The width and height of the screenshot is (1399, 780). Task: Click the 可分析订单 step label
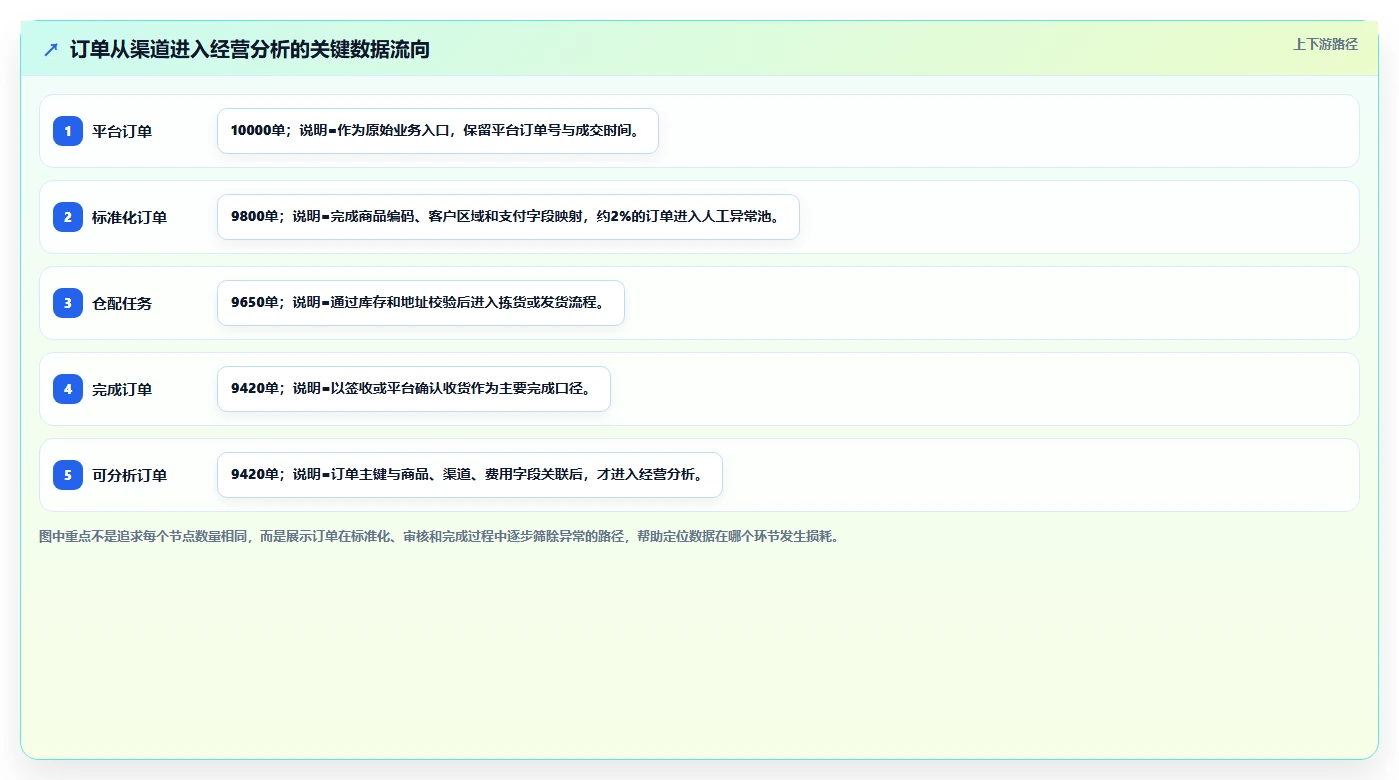[130, 475]
